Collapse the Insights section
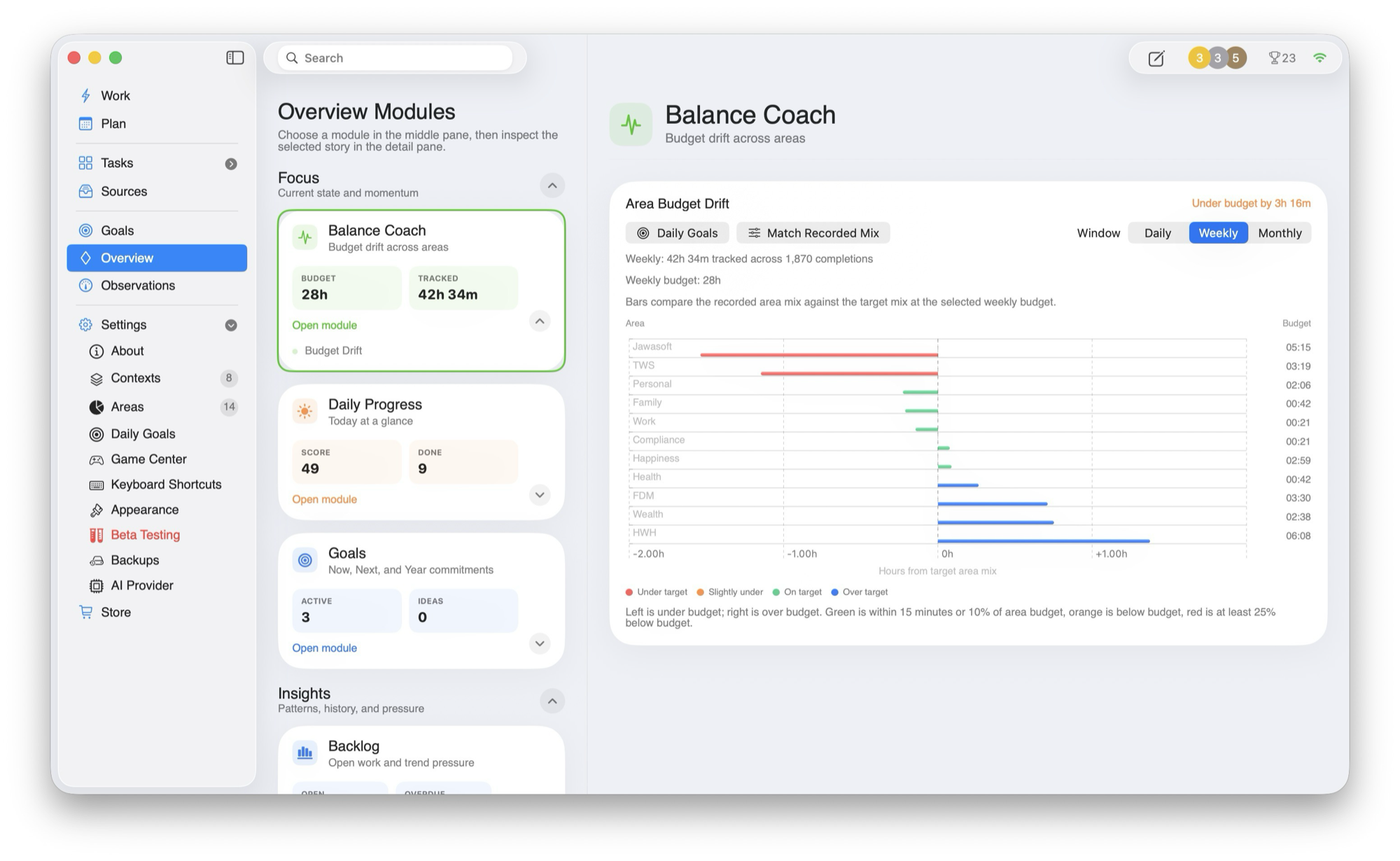 coord(552,701)
